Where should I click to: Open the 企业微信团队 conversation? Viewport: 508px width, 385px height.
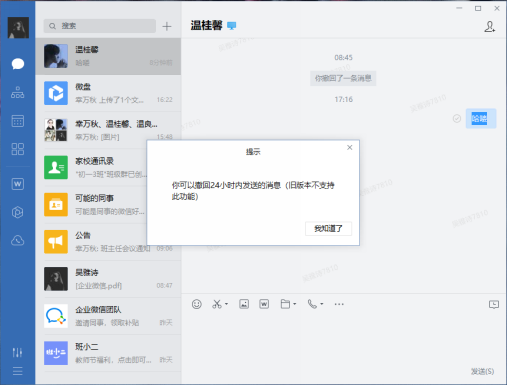(108, 316)
